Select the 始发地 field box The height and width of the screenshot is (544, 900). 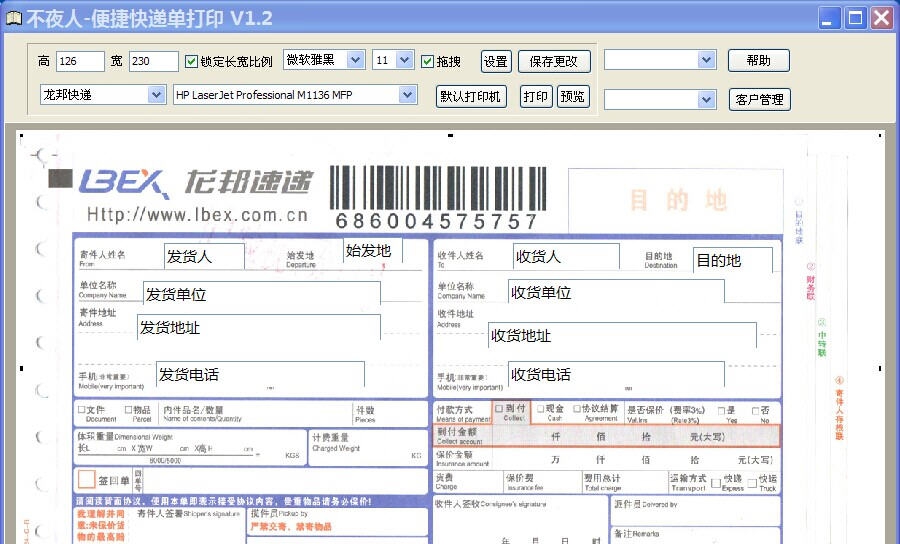point(373,251)
